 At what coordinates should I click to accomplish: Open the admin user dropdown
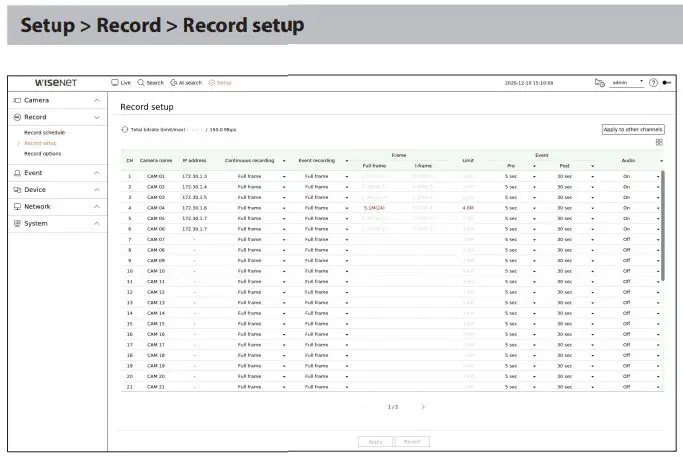pos(626,83)
